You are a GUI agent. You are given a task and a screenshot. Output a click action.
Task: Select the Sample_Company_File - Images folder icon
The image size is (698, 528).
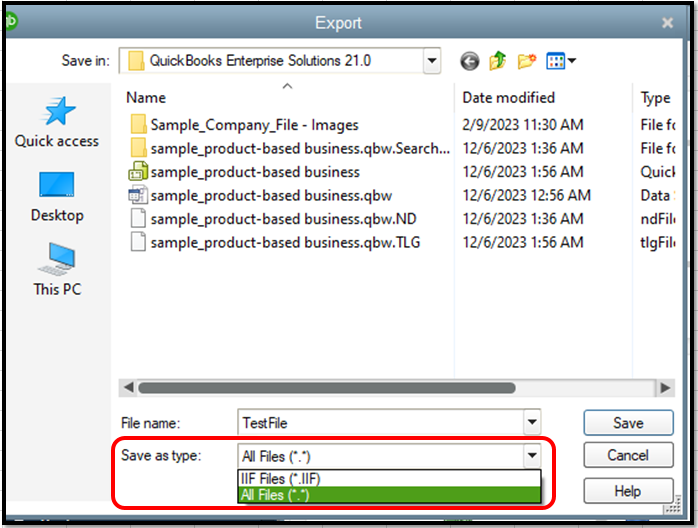pyautogui.click(x=138, y=124)
